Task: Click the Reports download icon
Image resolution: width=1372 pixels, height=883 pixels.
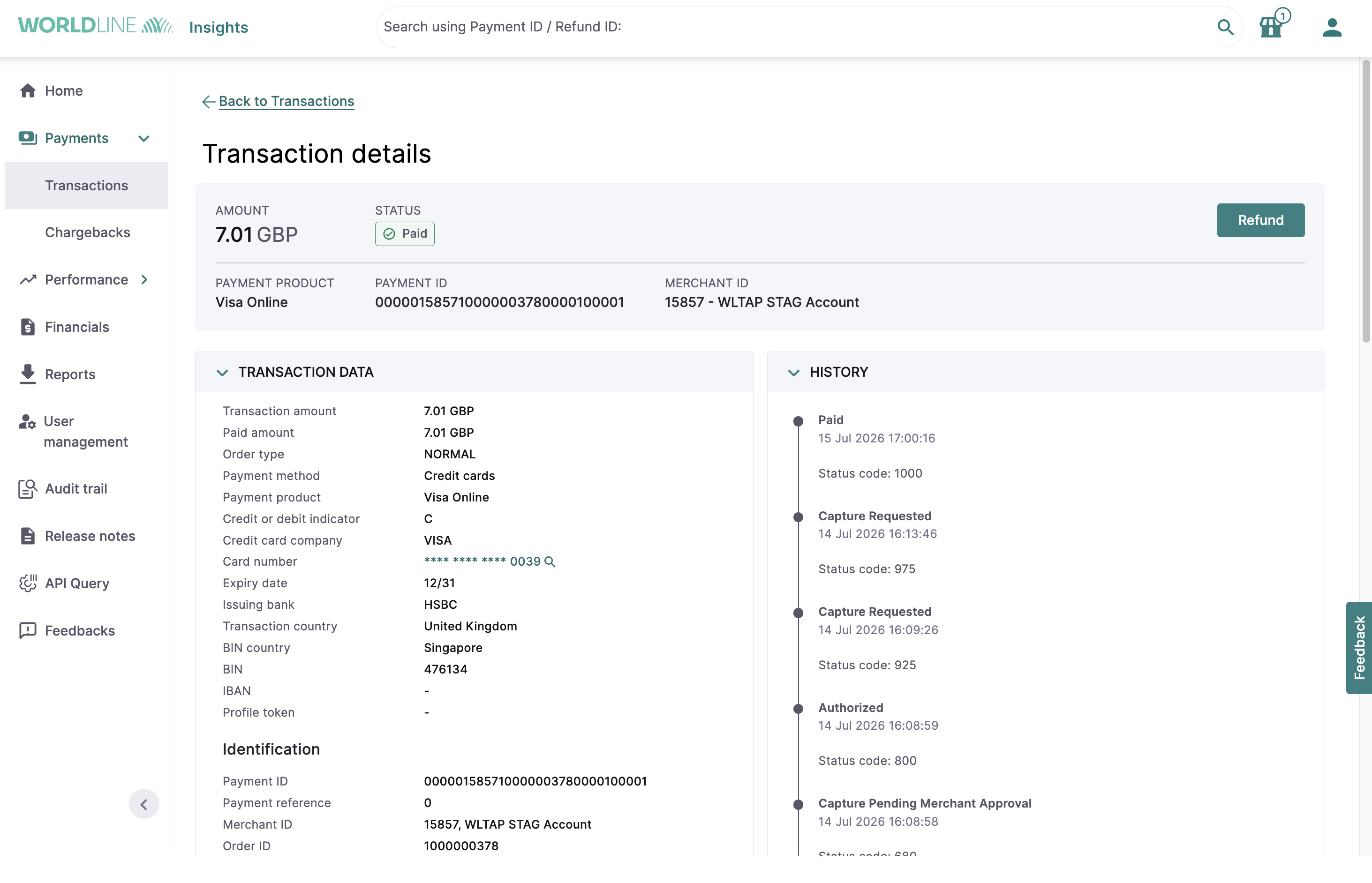Action: click(x=28, y=374)
